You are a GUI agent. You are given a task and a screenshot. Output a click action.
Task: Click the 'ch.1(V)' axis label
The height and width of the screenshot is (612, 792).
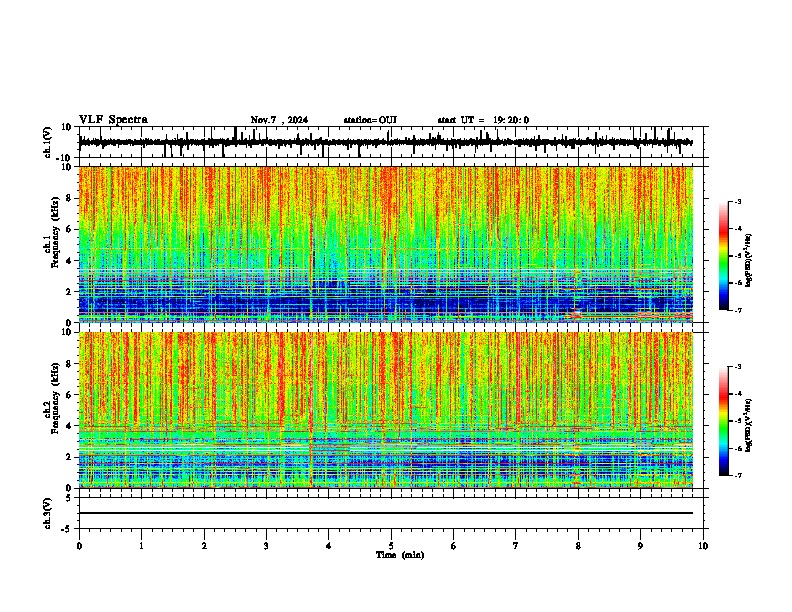[48, 142]
